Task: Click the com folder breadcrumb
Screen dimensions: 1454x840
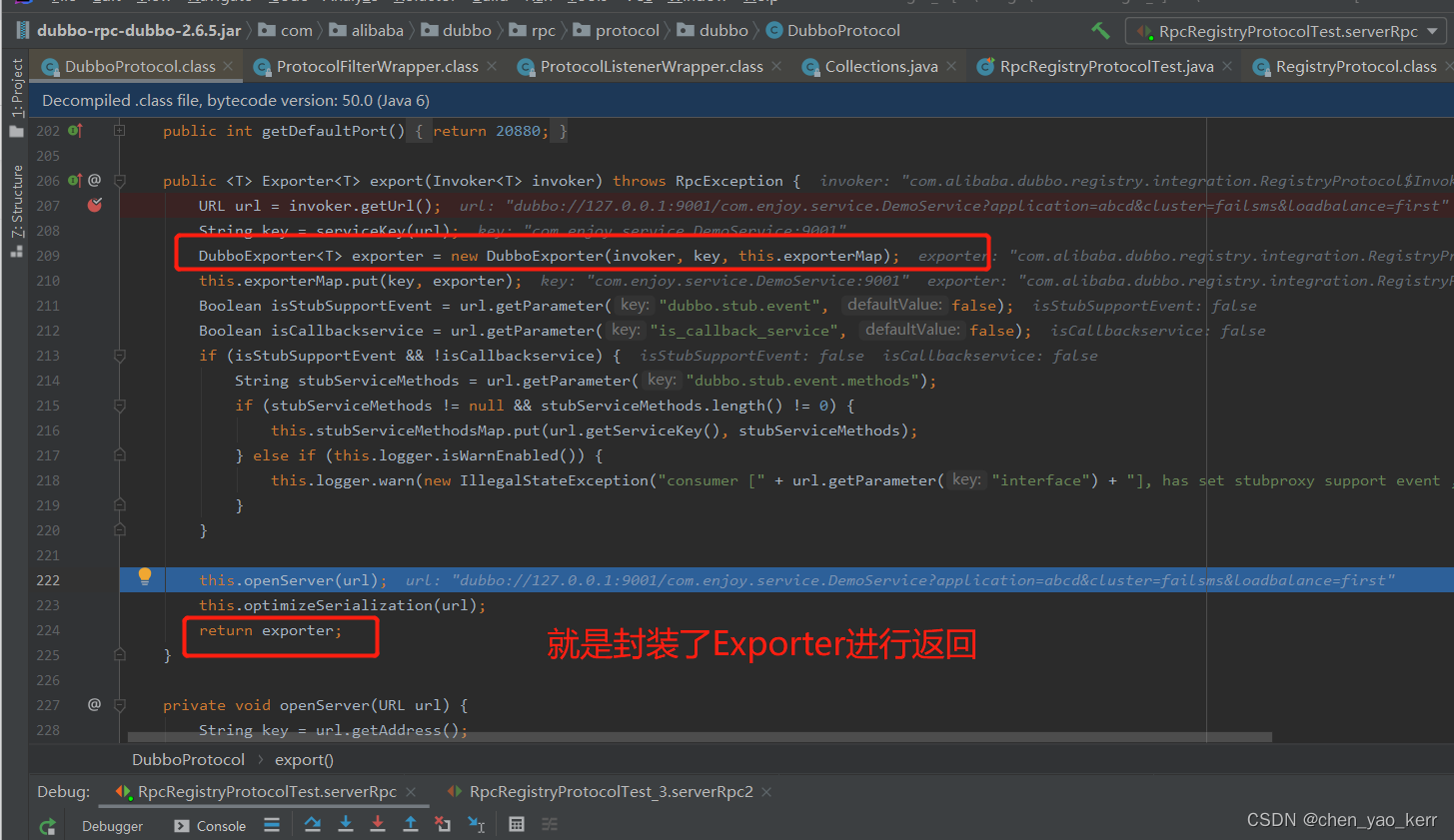Action: (286, 31)
